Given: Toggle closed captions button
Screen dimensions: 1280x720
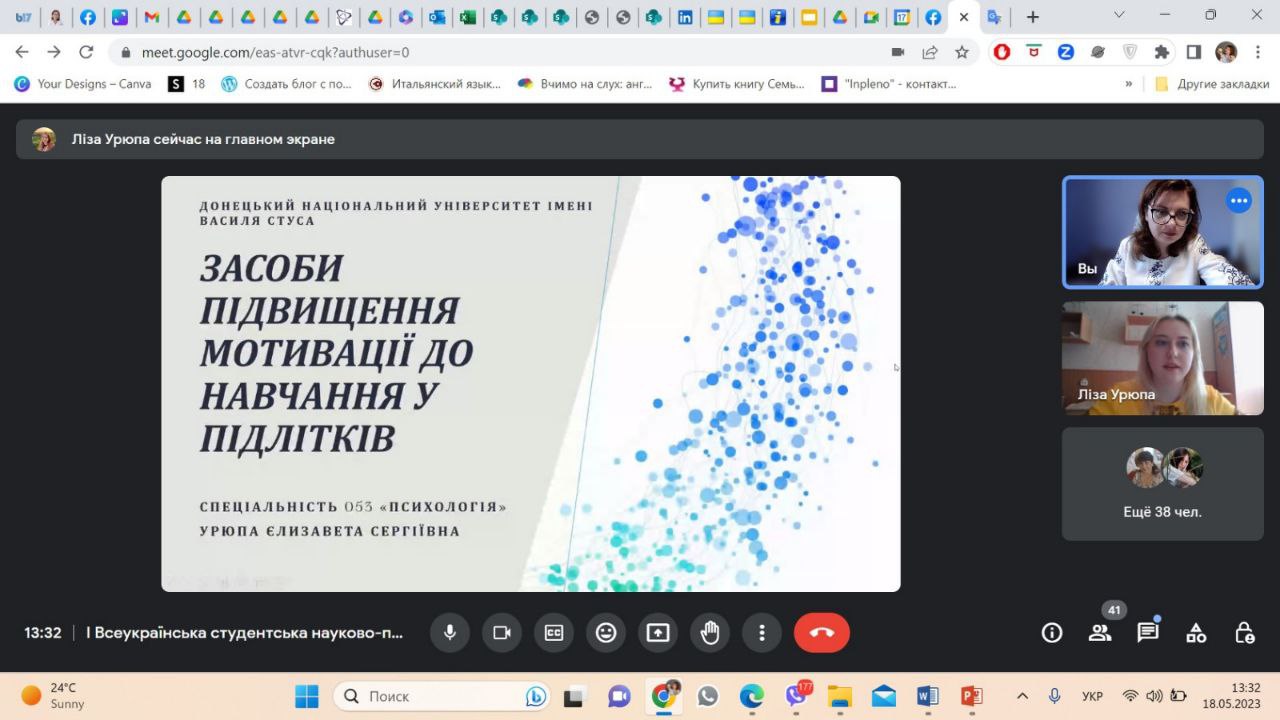Looking at the screenshot, I should tap(554, 633).
